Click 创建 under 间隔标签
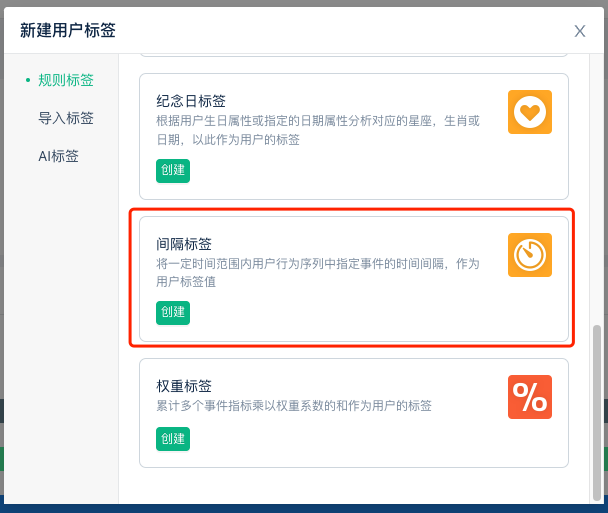Image resolution: width=608 pixels, height=513 pixels. pos(173,313)
